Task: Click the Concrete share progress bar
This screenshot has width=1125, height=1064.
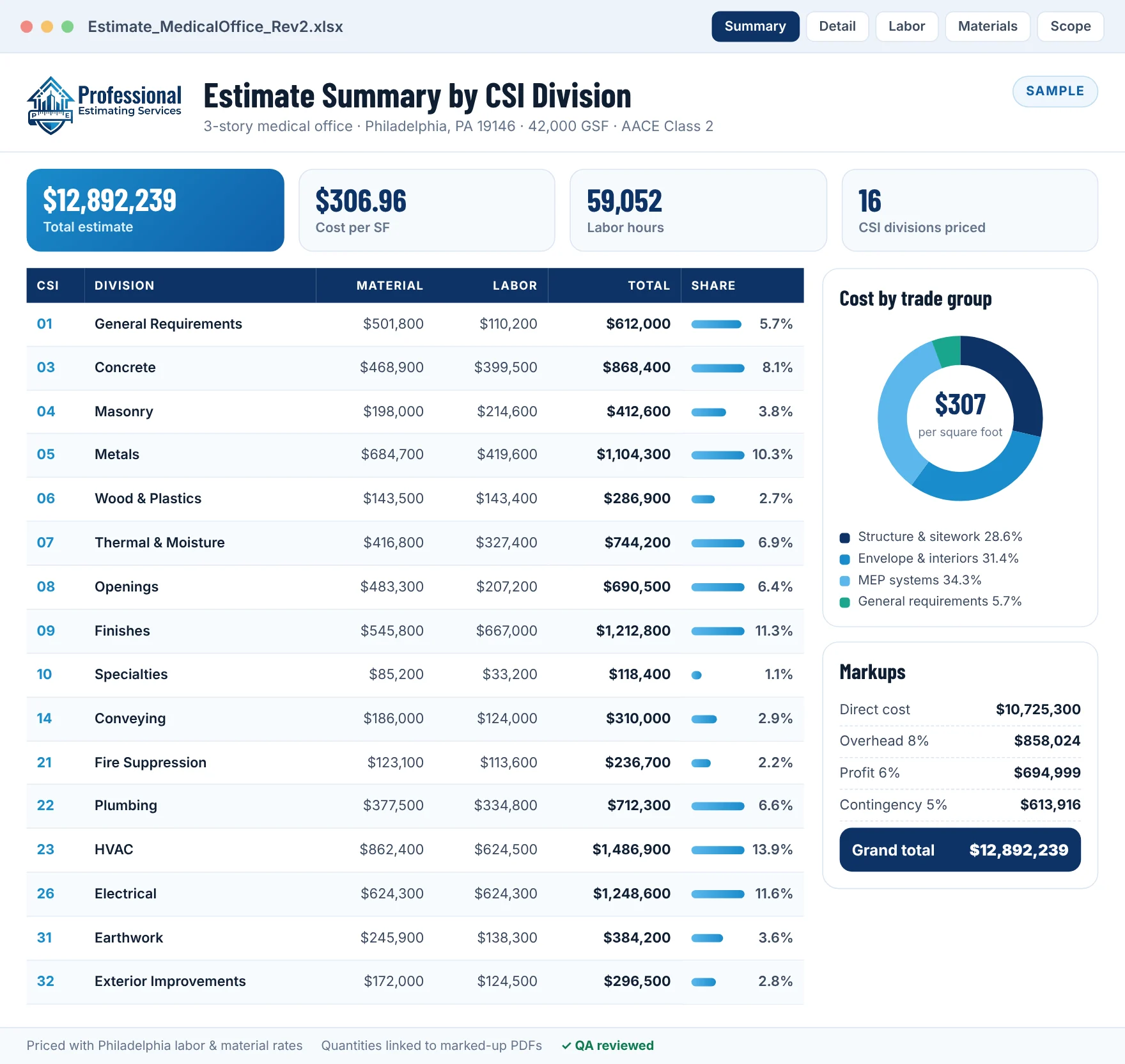Action: (x=718, y=368)
